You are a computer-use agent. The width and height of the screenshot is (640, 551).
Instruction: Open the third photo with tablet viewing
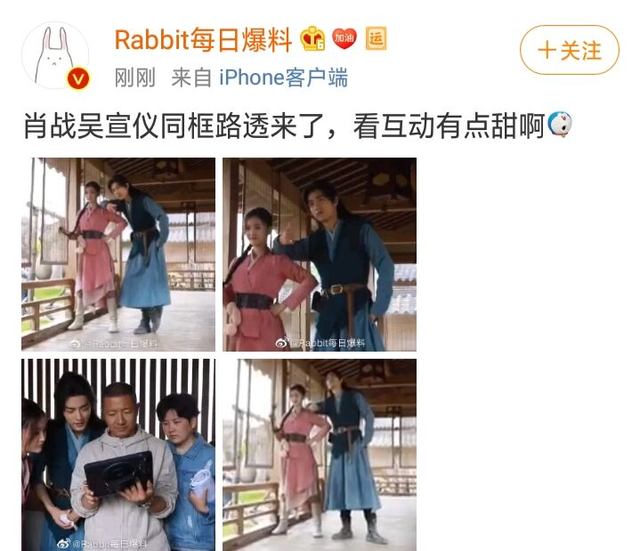(x=118, y=455)
